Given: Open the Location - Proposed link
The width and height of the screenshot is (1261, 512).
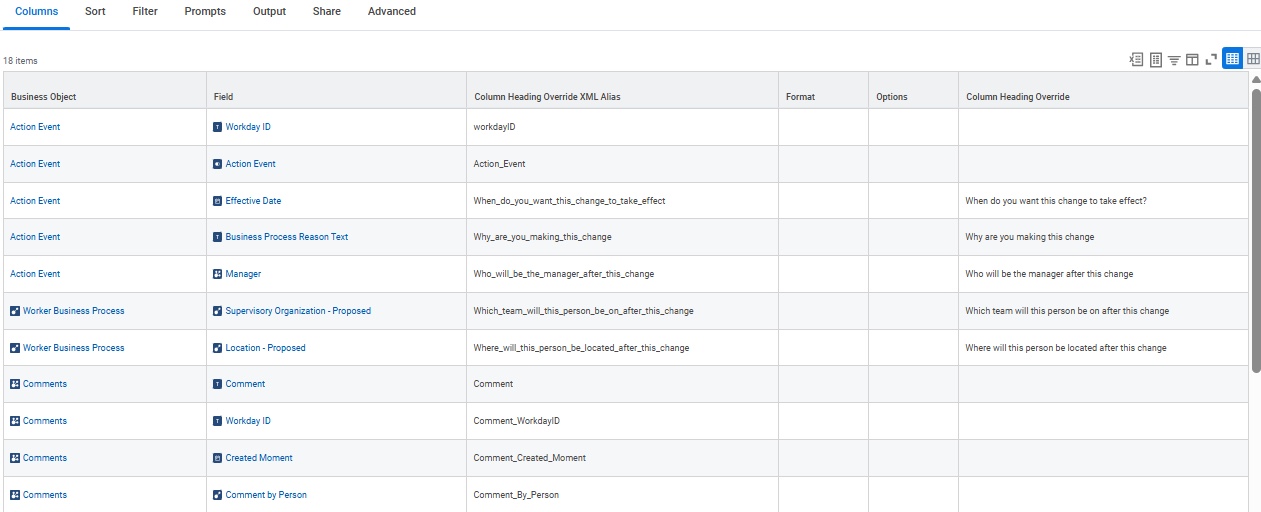Looking at the screenshot, I should [265, 348].
